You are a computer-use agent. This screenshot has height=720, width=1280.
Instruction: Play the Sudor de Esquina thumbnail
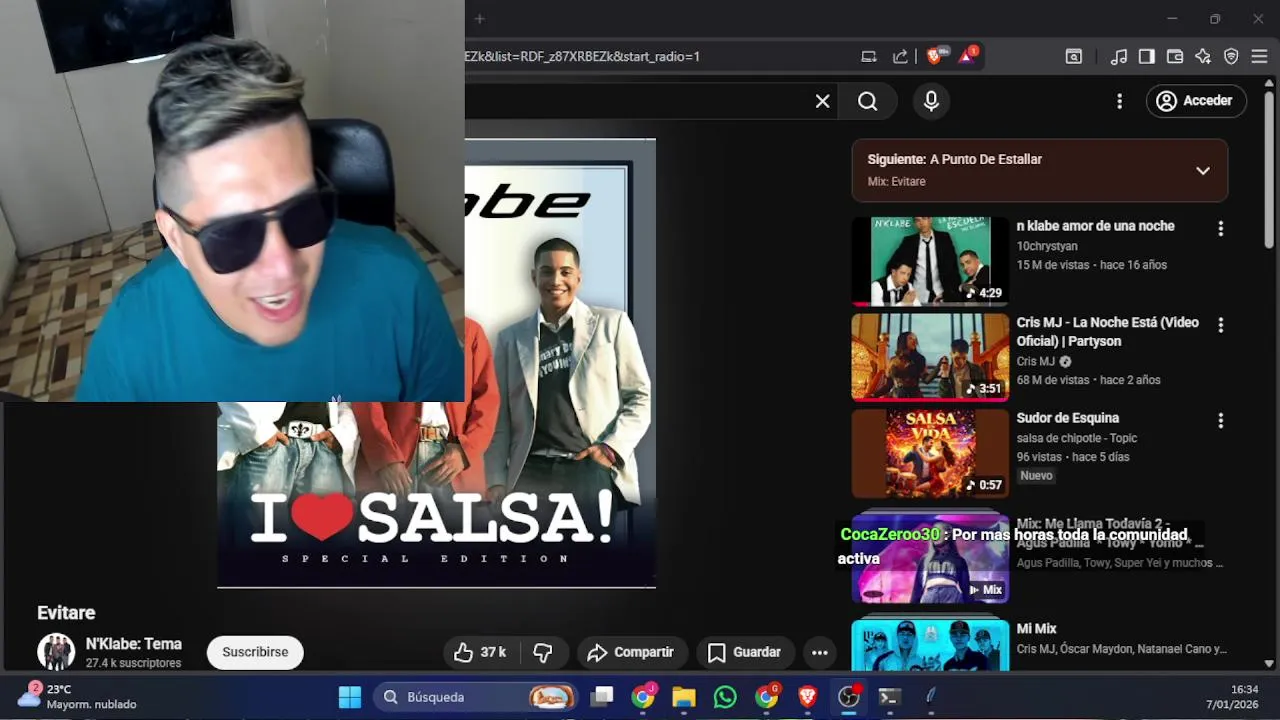(x=930, y=453)
